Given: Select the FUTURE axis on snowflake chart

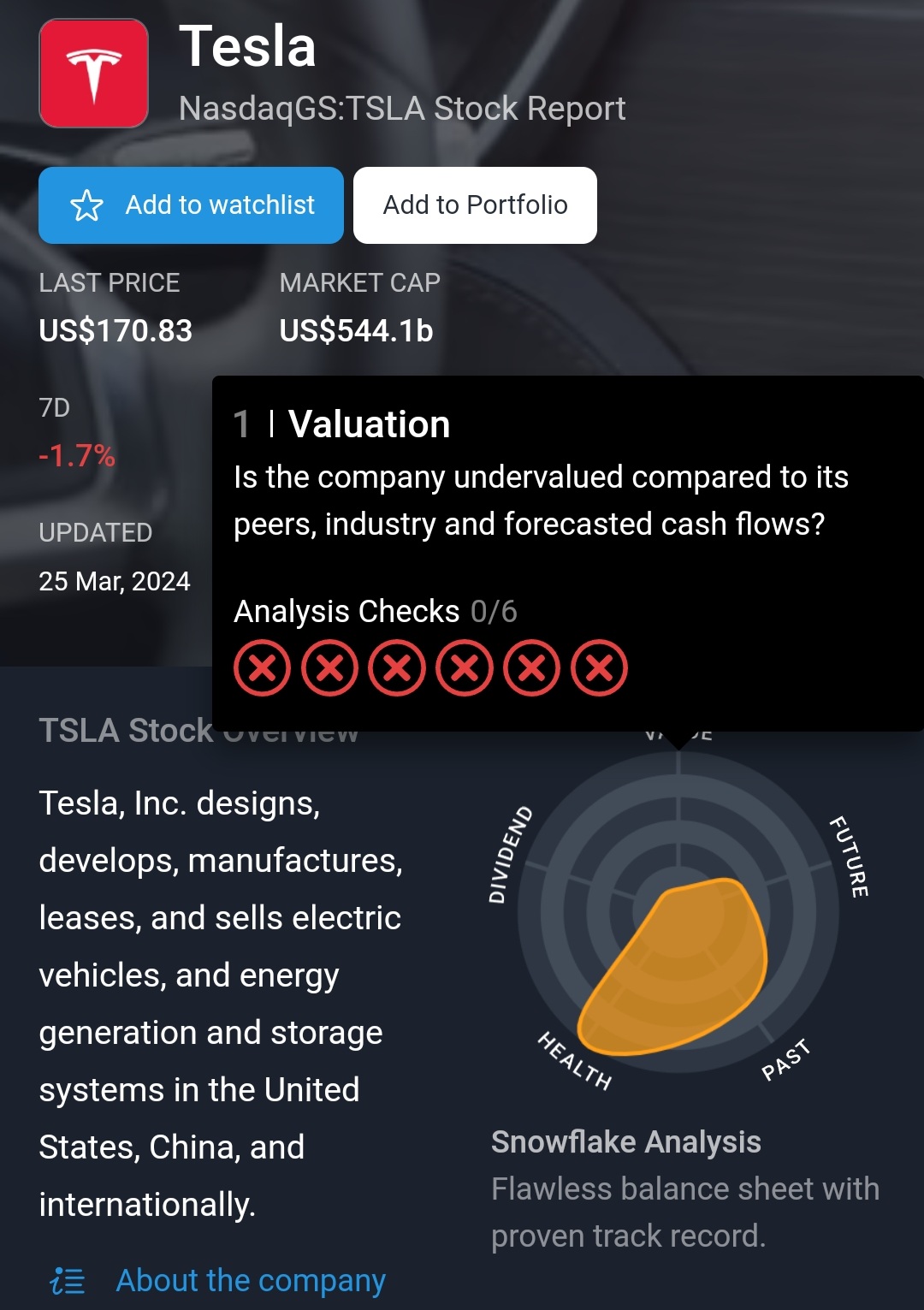Looking at the screenshot, I should coord(850,857).
